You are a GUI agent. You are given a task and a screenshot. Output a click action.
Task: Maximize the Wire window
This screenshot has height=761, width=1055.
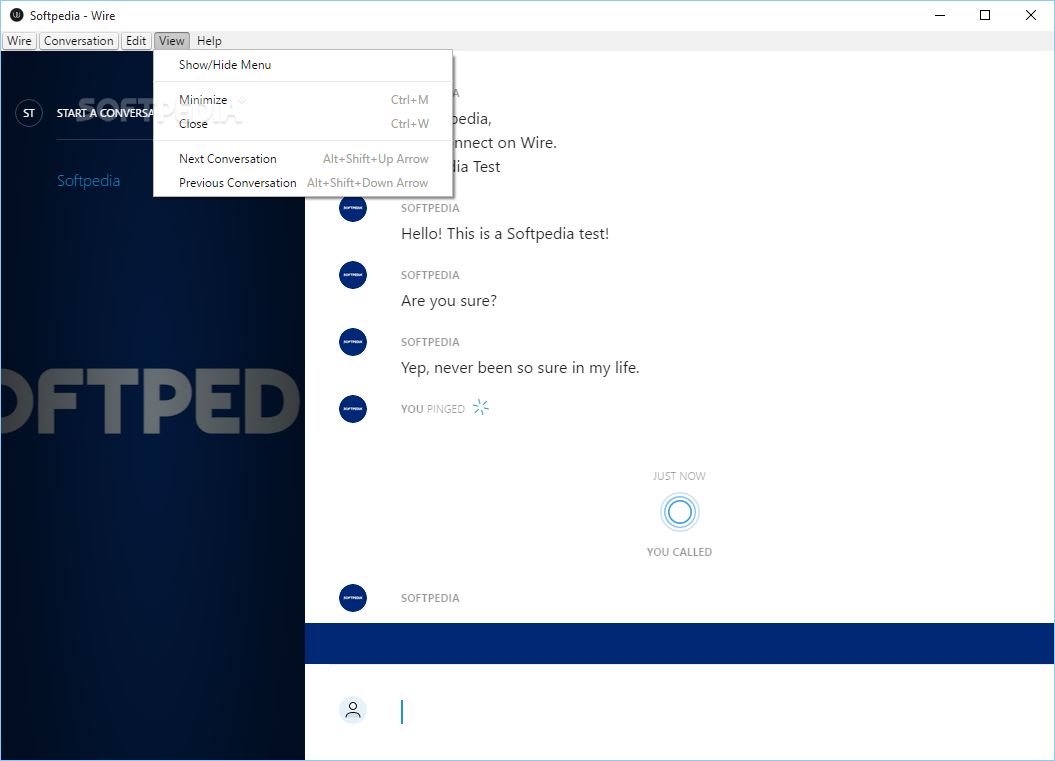pyautogui.click(x=985, y=15)
